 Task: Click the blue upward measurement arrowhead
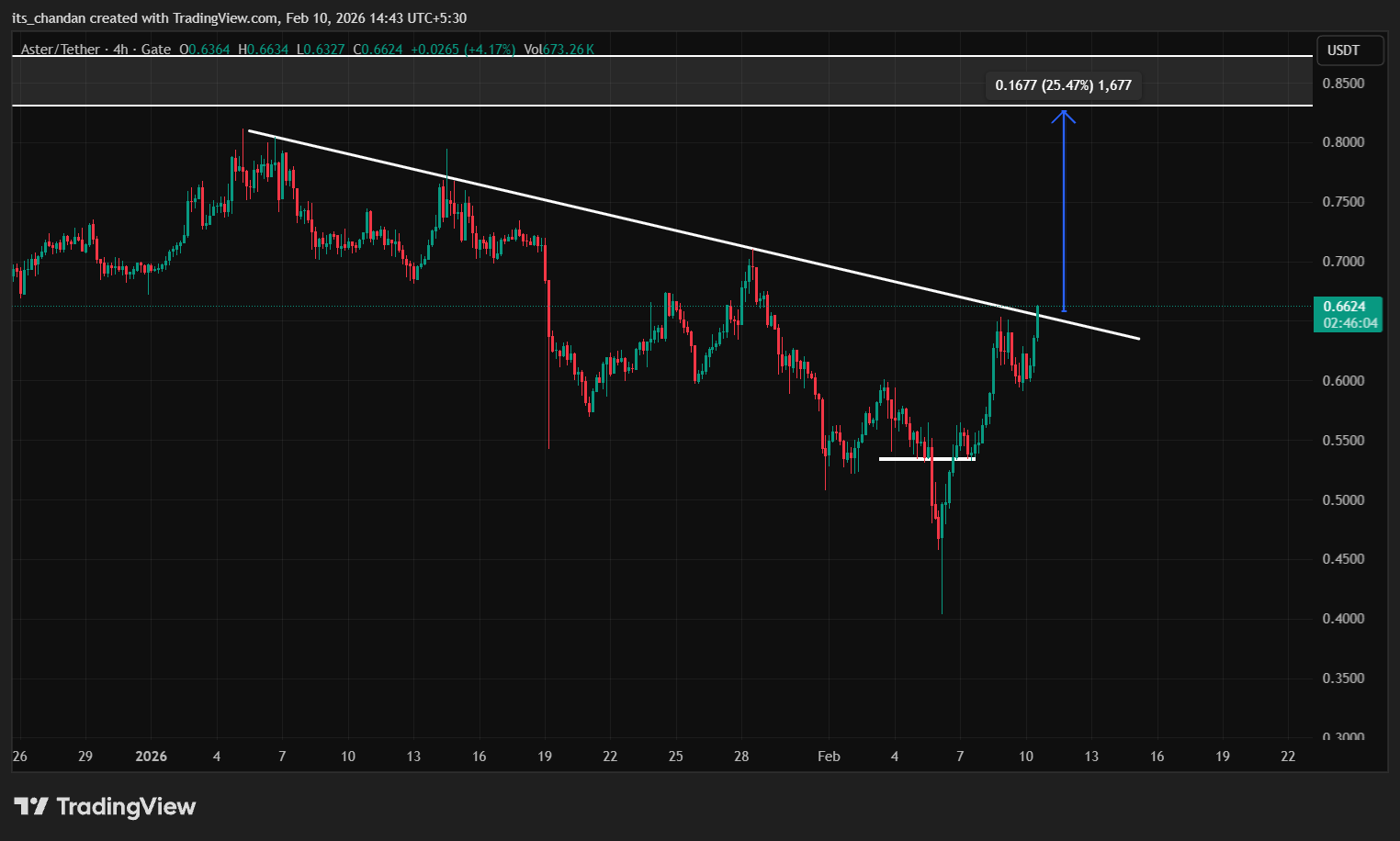[x=1064, y=116]
